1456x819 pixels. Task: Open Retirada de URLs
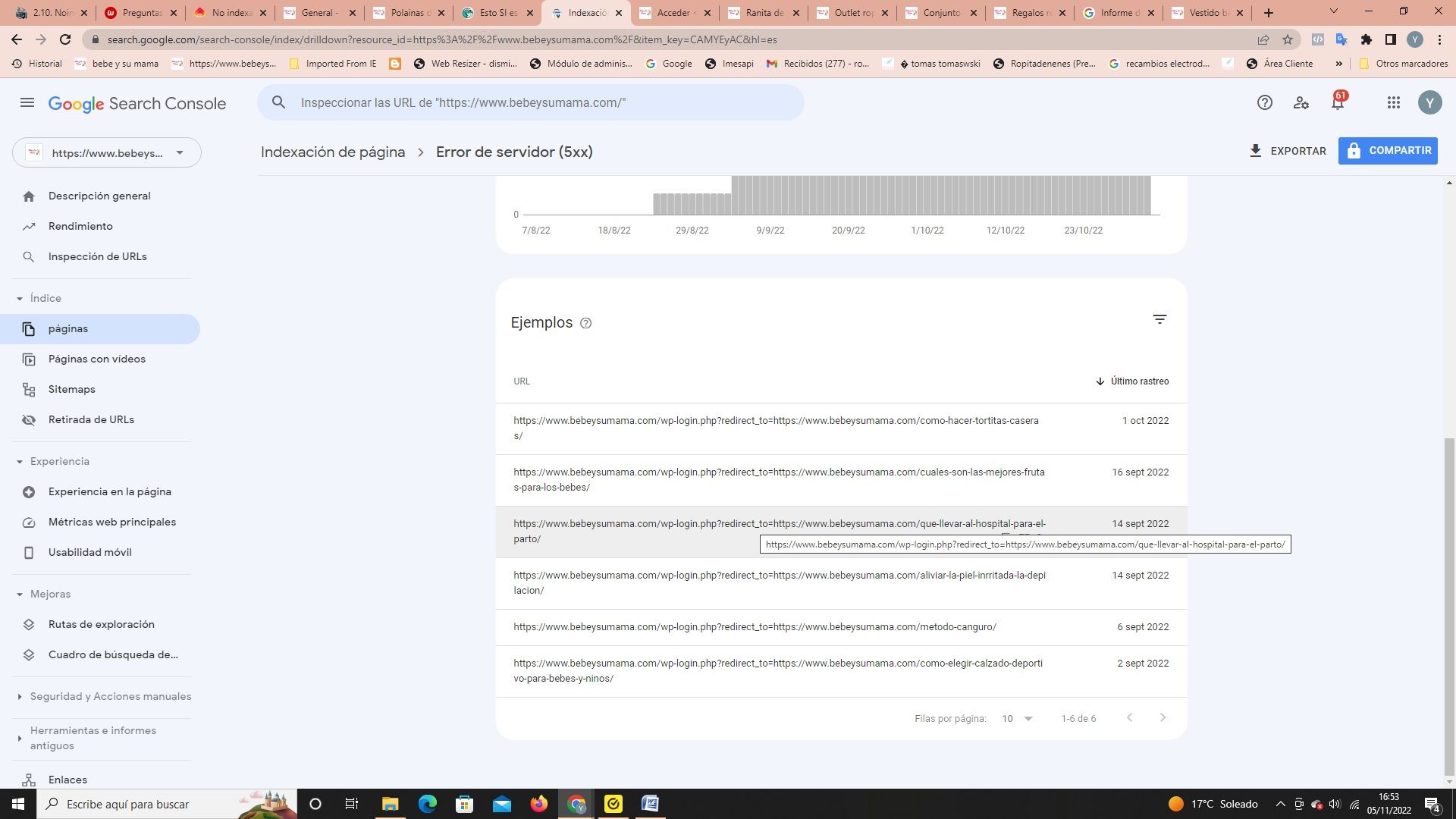tap(100, 419)
